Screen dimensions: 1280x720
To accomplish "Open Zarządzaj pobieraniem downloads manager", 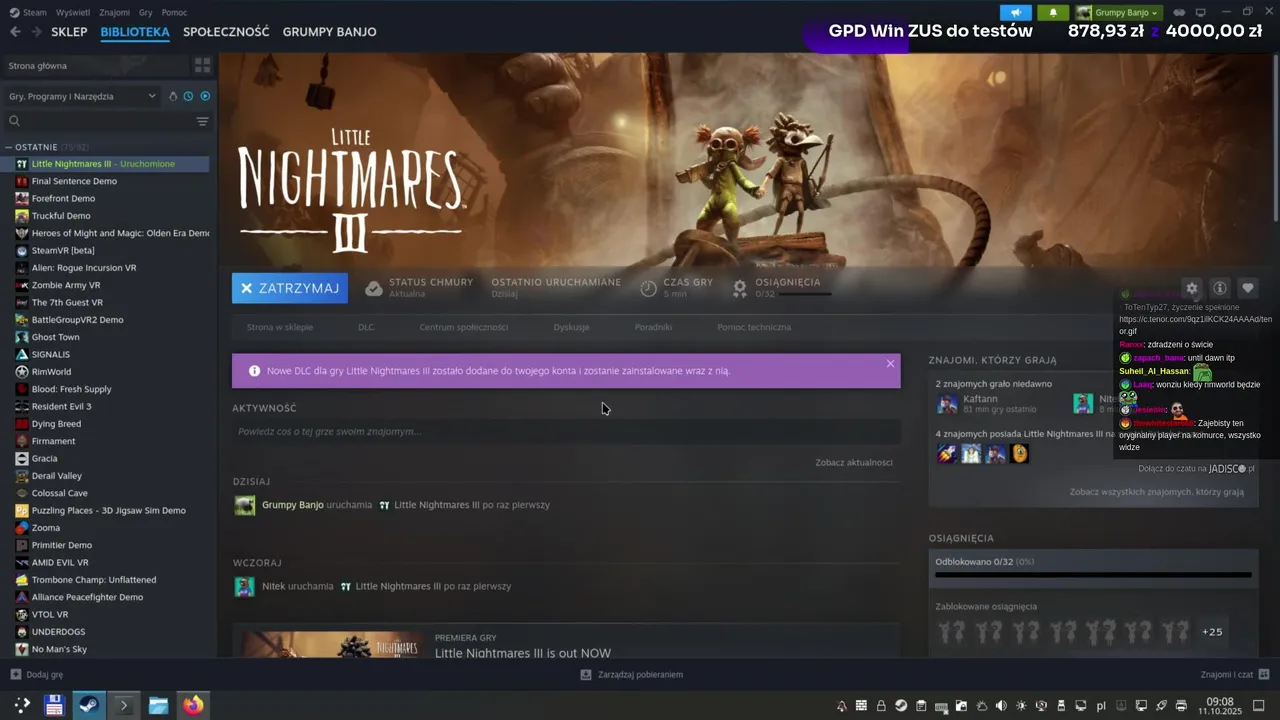I will 632,675.
